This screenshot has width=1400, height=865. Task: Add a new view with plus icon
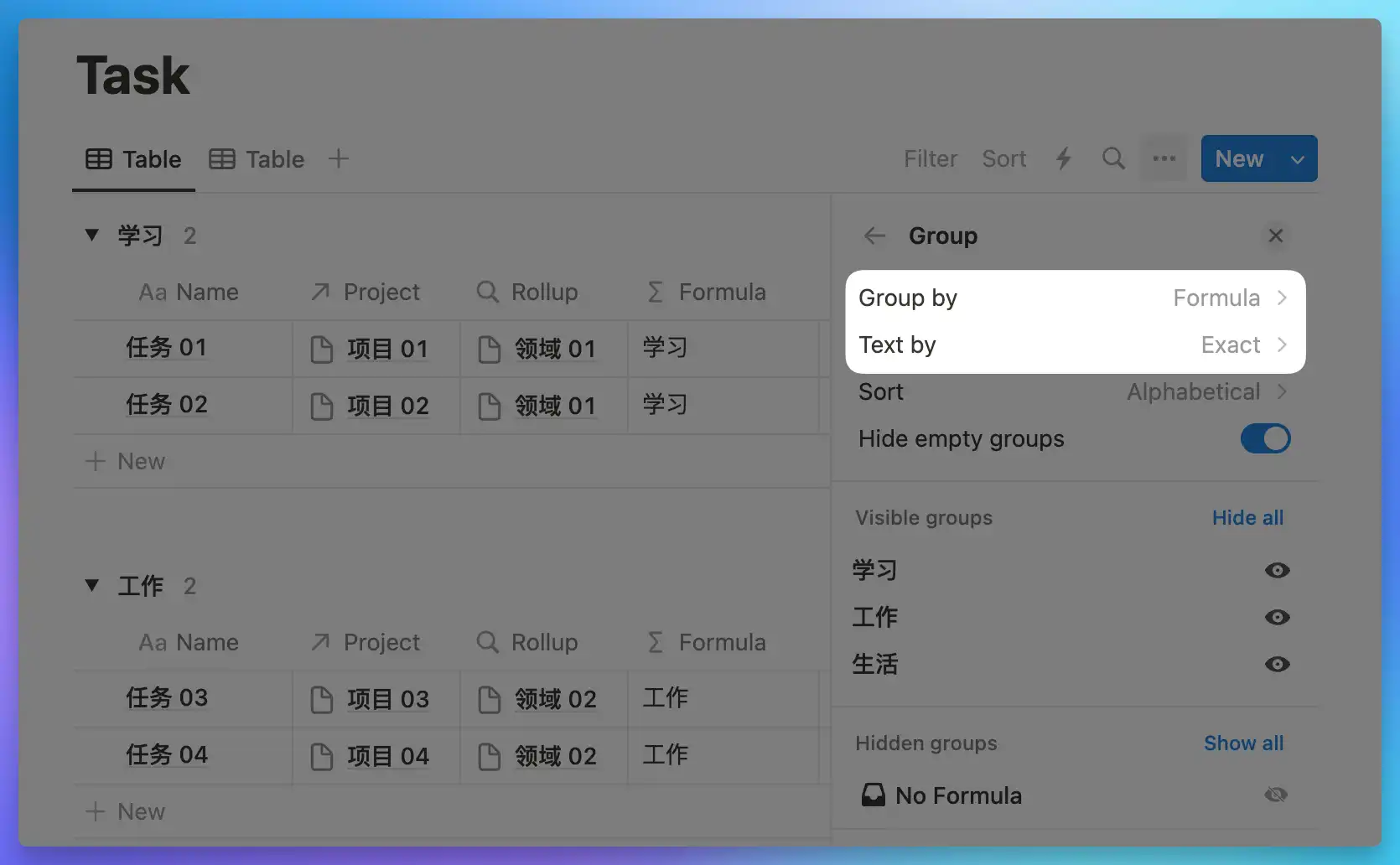pyautogui.click(x=339, y=158)
